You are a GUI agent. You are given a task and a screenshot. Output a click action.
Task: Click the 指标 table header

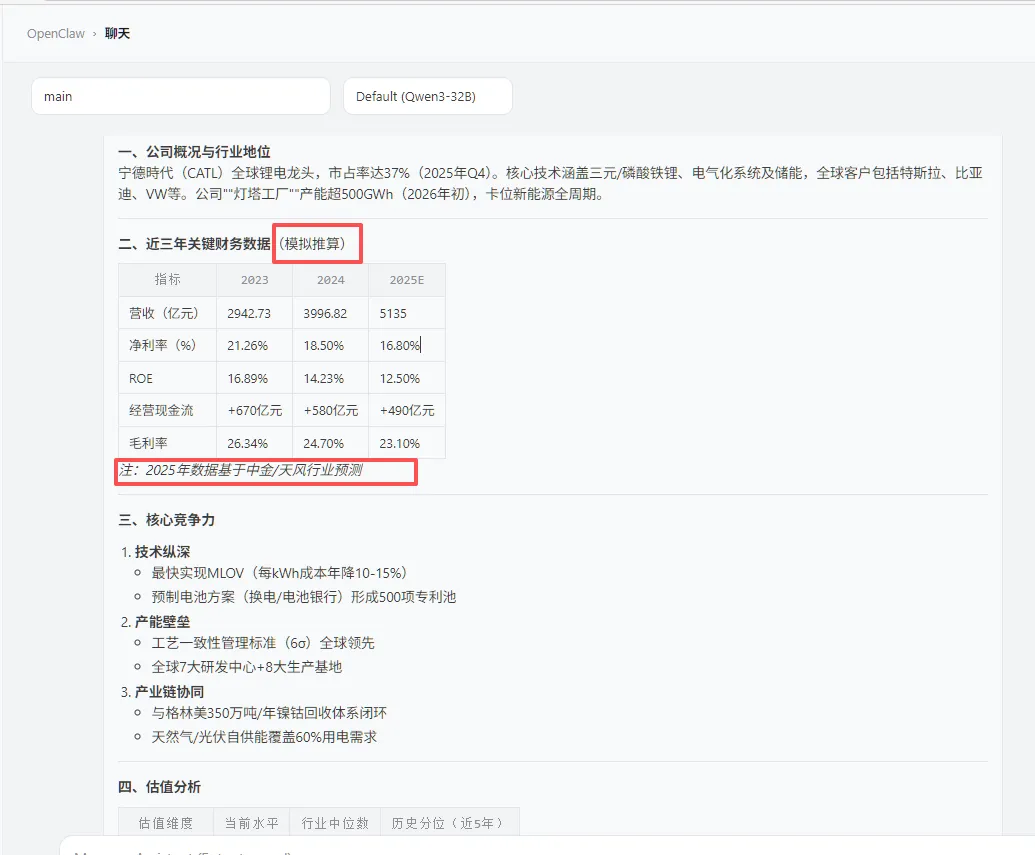(168, 279)
